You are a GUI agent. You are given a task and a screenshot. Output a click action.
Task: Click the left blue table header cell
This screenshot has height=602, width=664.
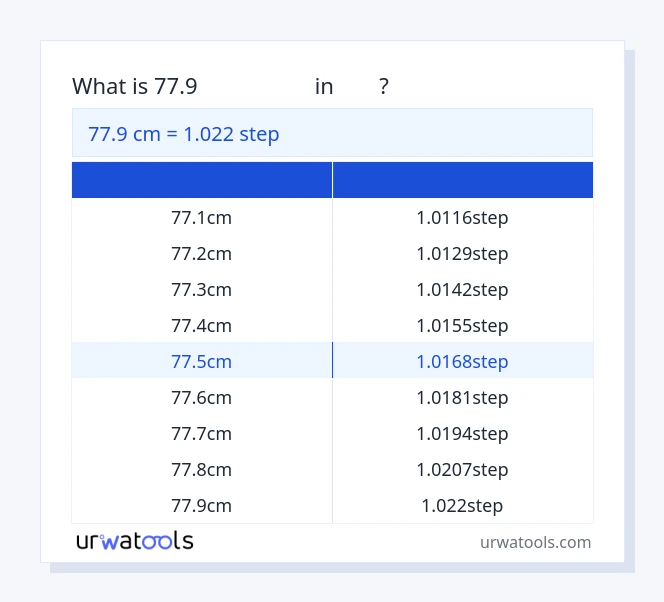pos(202,180)
